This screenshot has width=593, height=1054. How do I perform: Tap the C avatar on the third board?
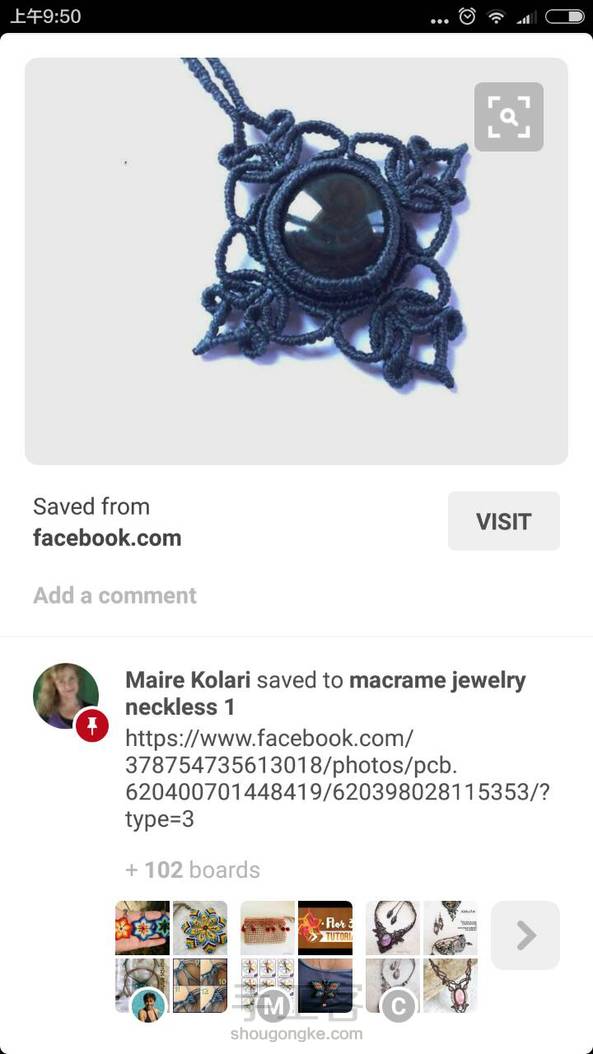398,1006
